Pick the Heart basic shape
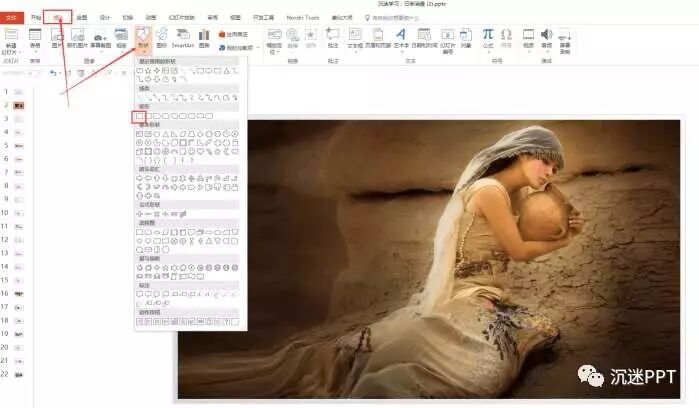 201,151
